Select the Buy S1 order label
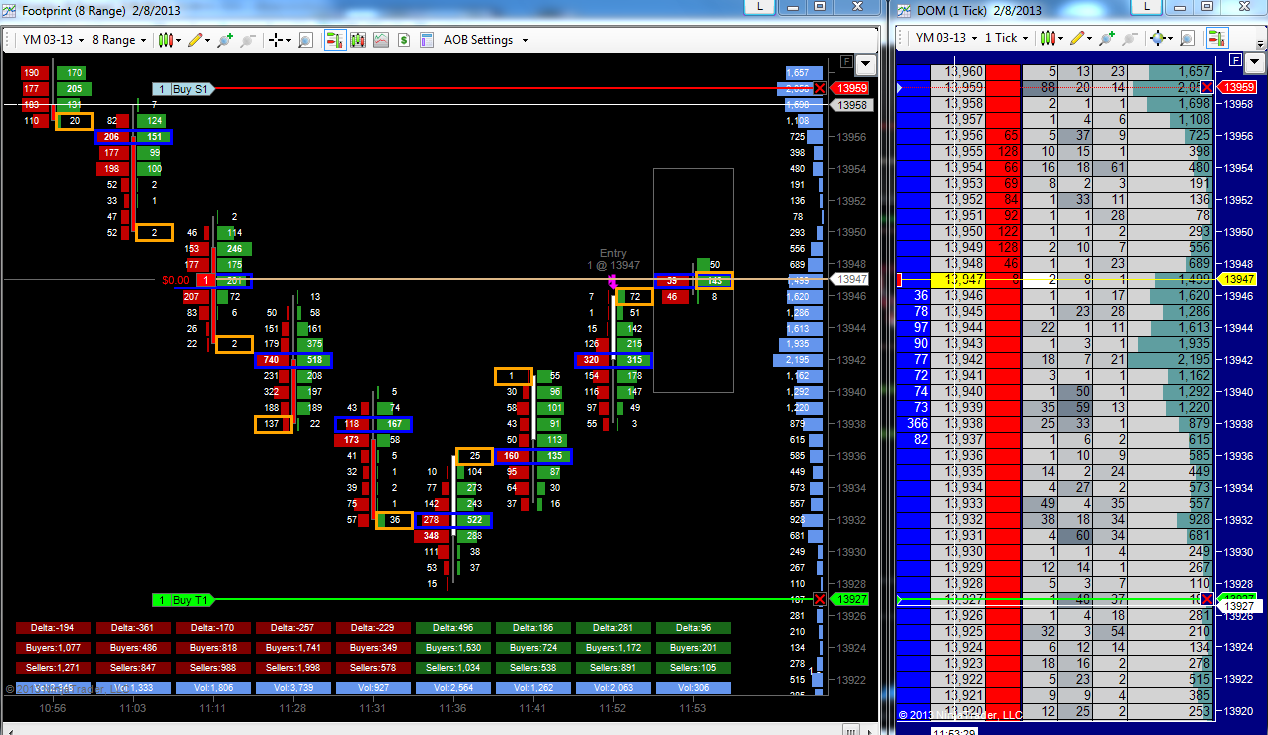Viewport: 1268px width, 735px height. 182,89
